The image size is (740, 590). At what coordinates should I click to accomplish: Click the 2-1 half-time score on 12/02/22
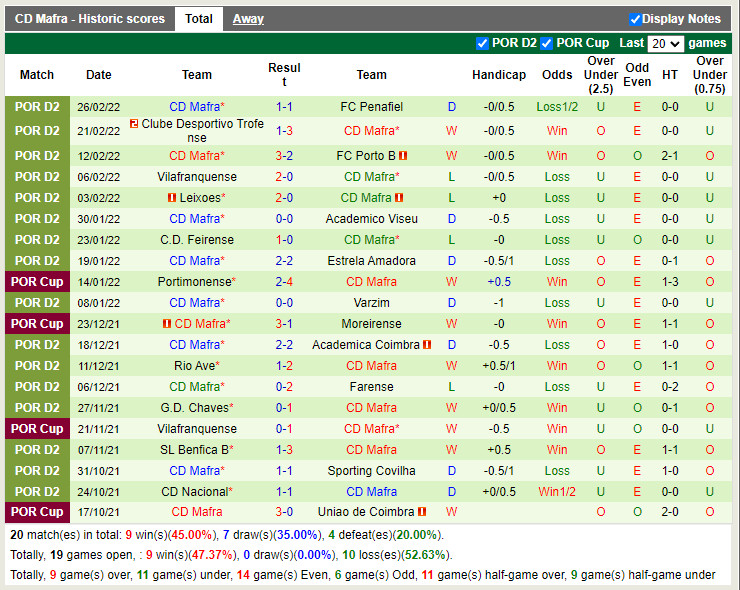(x=670, y=156)
